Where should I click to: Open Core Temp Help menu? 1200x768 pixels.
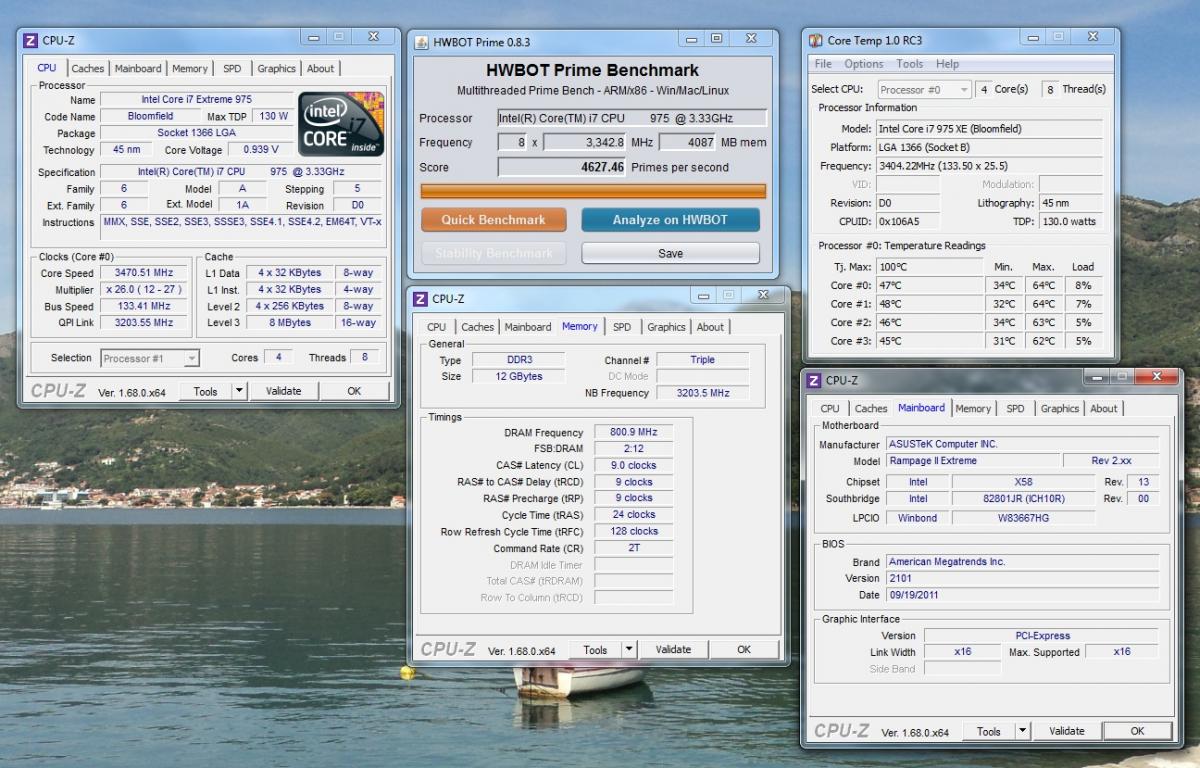(x=947, y=64)
